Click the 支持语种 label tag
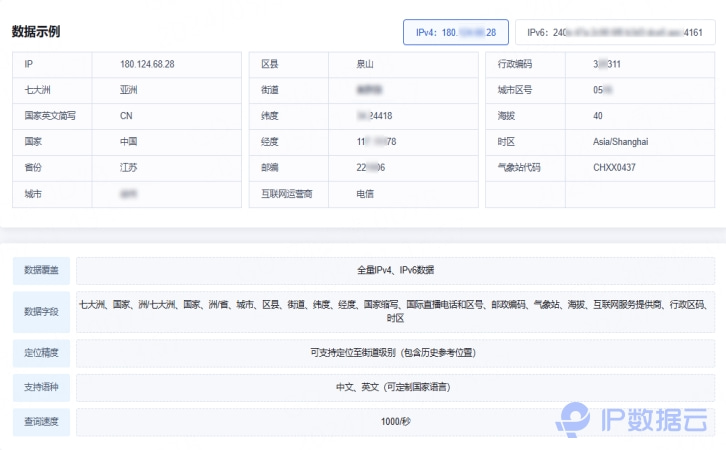 click(x=41, y=388)
